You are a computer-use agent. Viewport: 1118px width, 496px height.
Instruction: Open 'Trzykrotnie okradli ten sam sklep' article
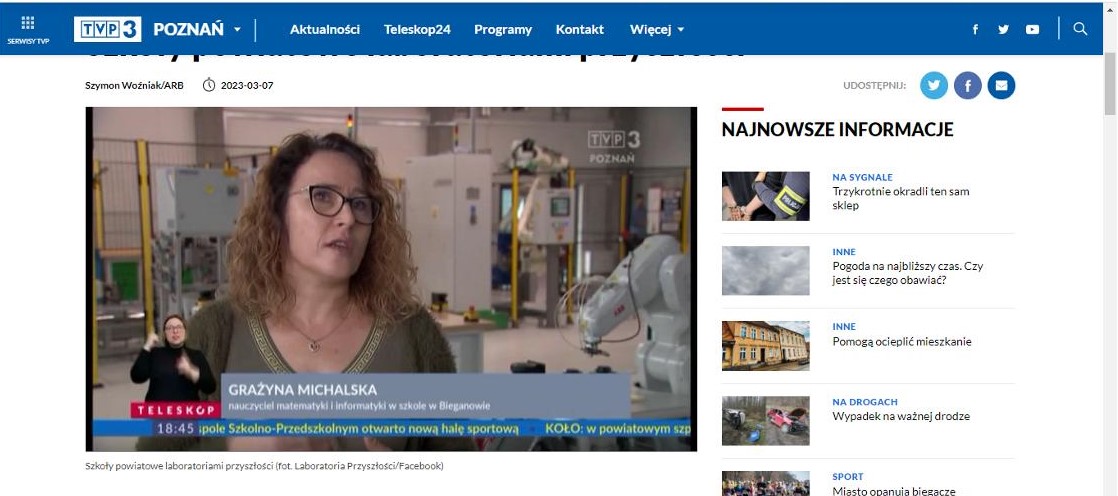click(x=901, y=198)
